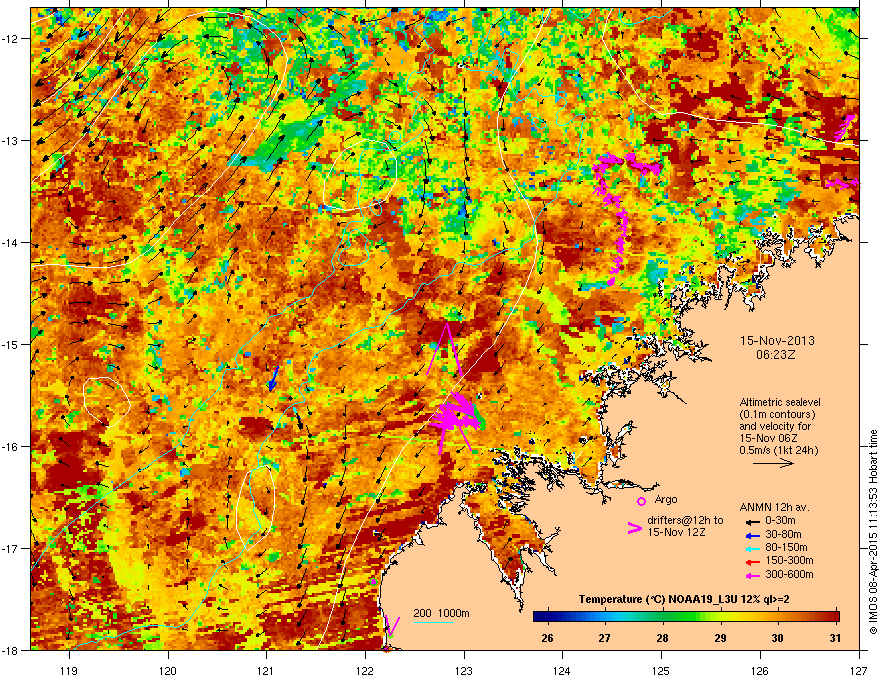Click the '200 1000m' bathymetry label

[x=441, y=613]
